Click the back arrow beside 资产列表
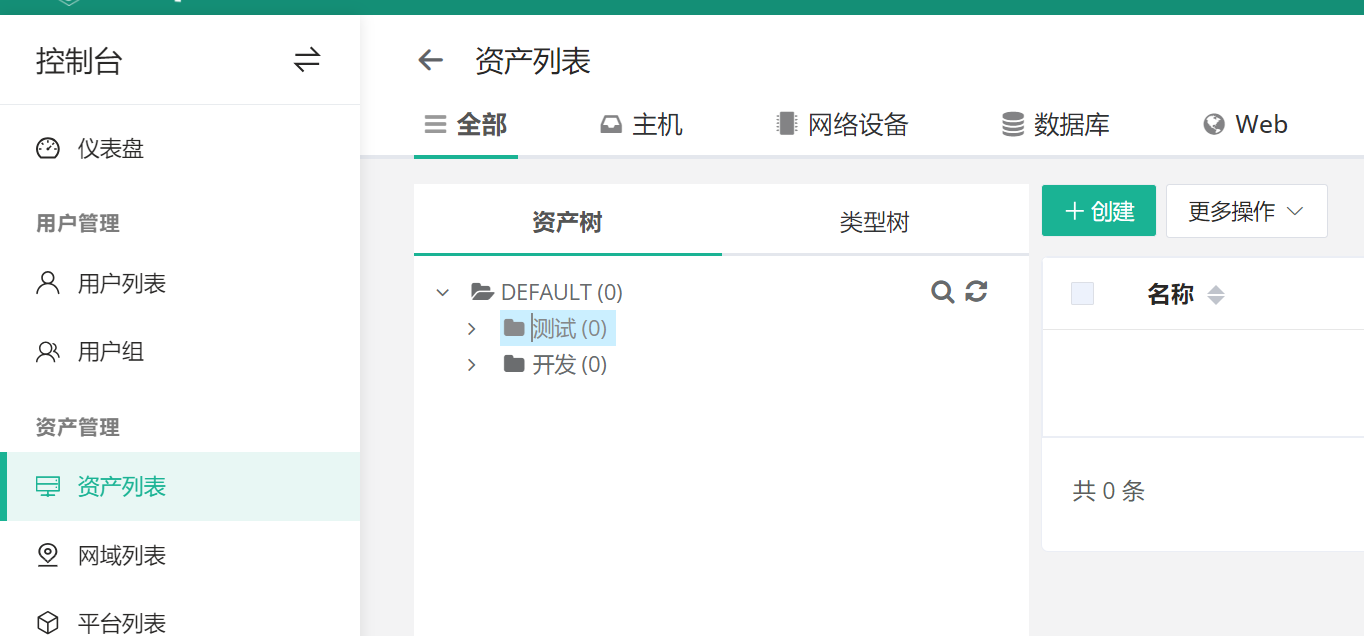Viewport: 1364px width, 636px height. click(x=430, y=61)
